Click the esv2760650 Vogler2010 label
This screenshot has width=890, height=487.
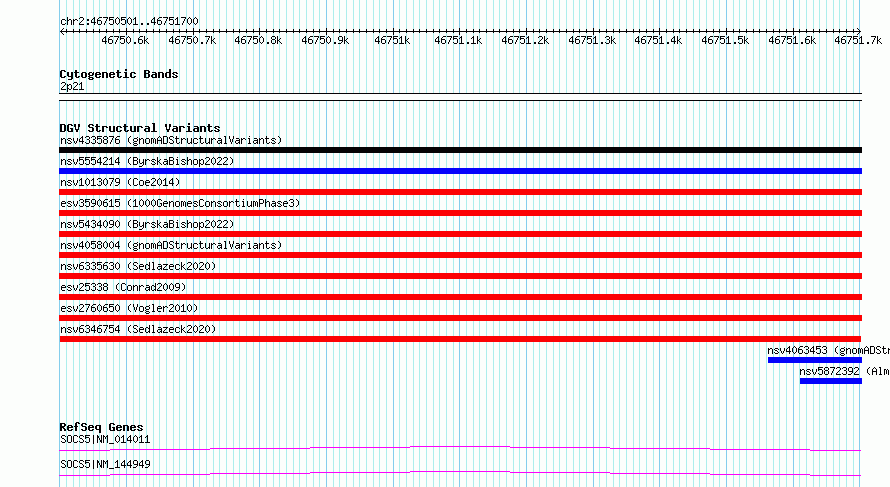pos(129,308)
